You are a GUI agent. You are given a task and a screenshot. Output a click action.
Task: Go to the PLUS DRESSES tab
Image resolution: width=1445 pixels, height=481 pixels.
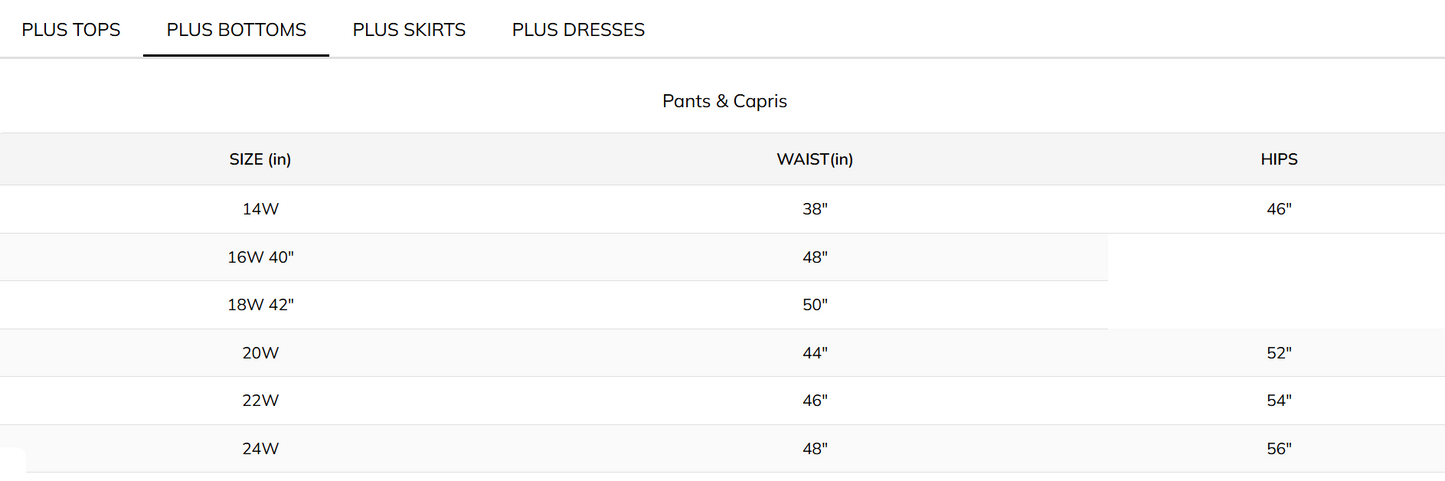coord(578,30)
